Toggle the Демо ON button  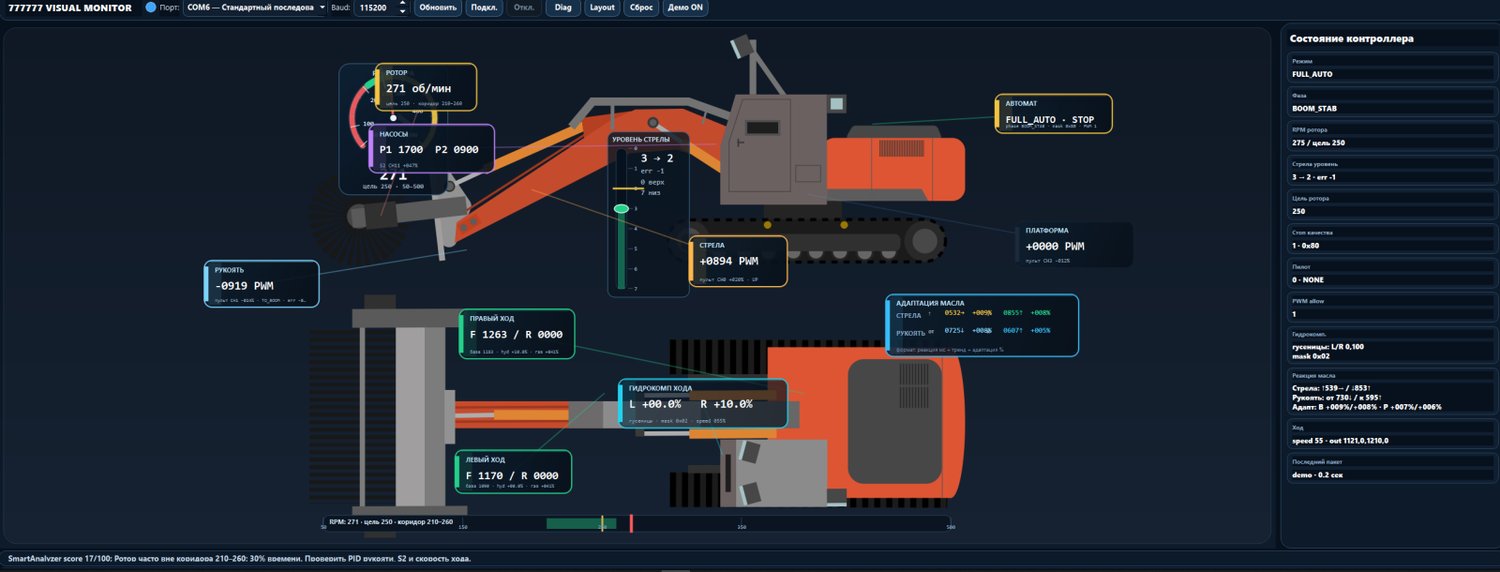pos(685,7)
